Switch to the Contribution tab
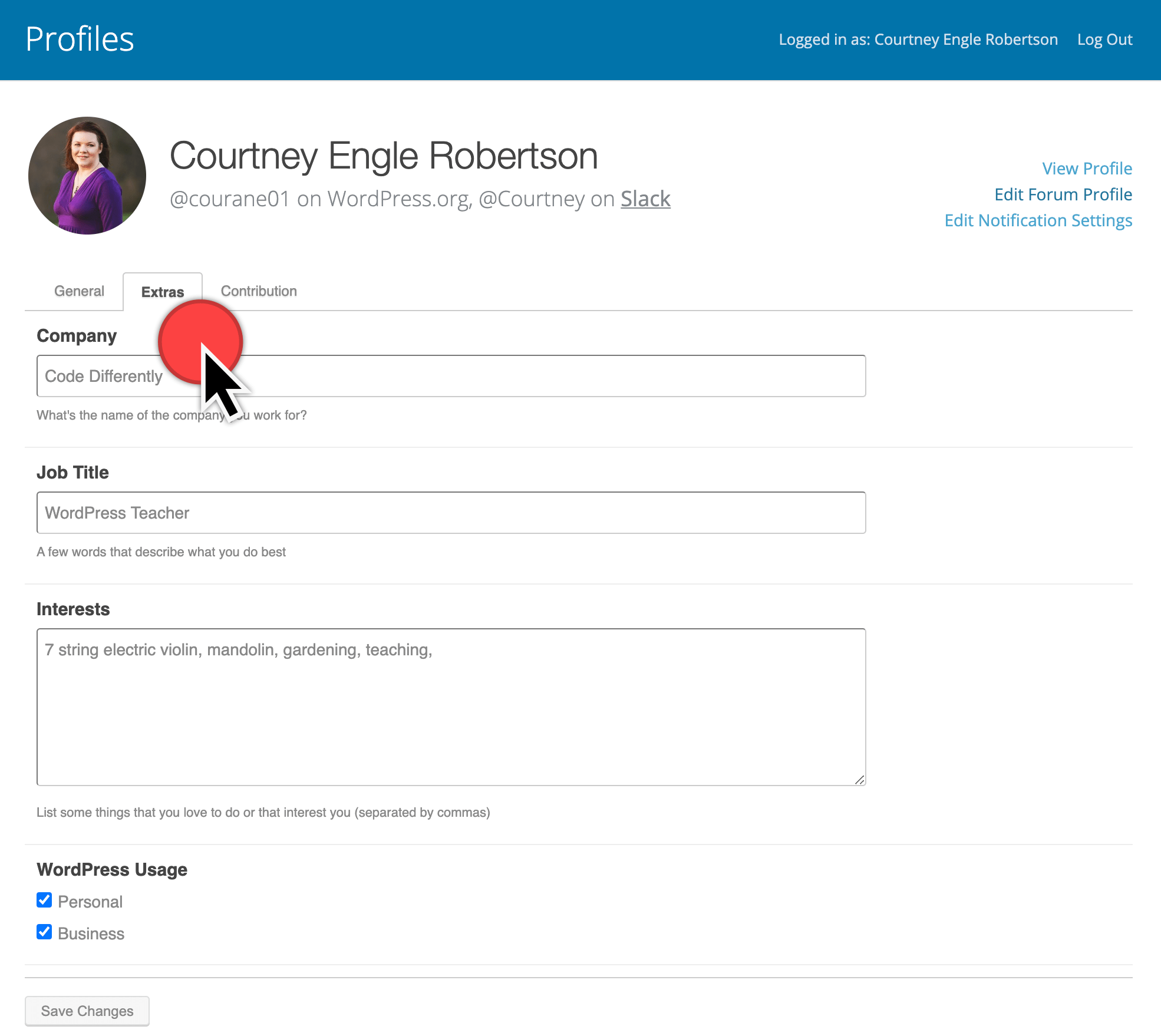 coord(259,291)
